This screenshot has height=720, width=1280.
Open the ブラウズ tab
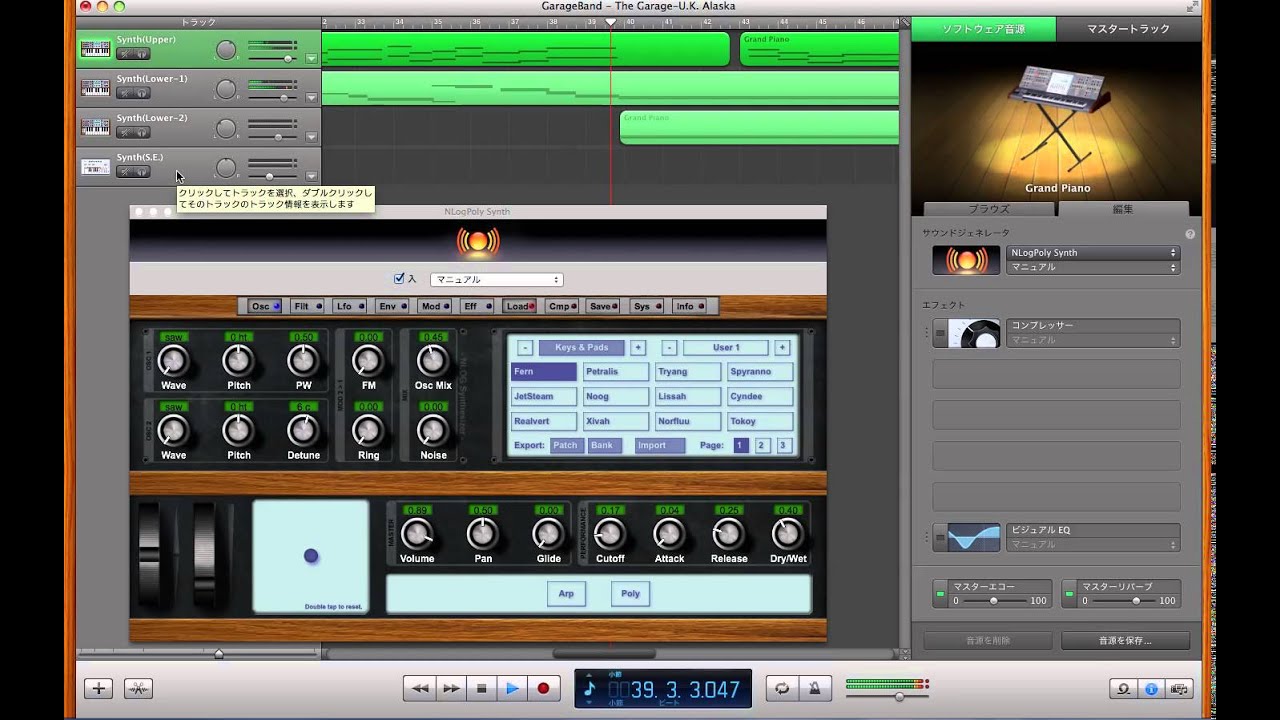click(x=989, y=209)
